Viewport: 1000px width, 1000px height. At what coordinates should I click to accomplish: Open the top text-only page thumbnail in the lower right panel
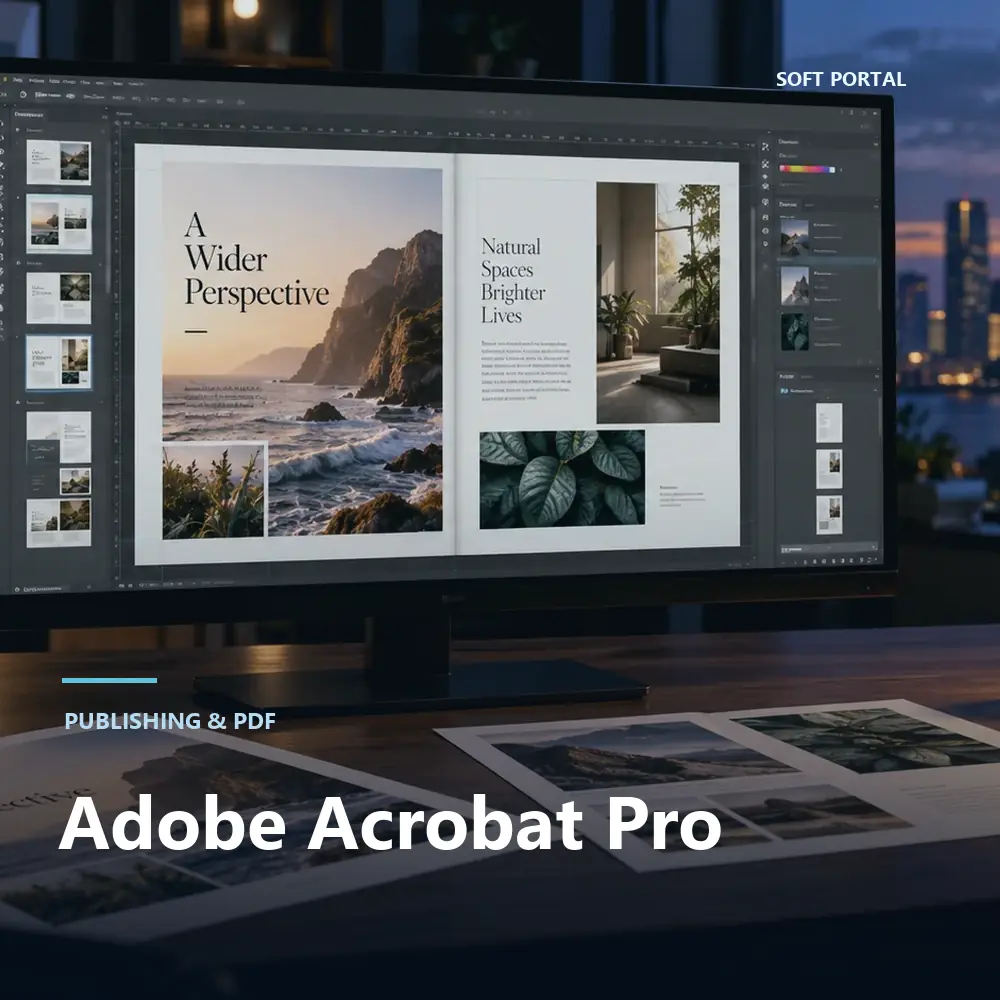tap(829, 422)
